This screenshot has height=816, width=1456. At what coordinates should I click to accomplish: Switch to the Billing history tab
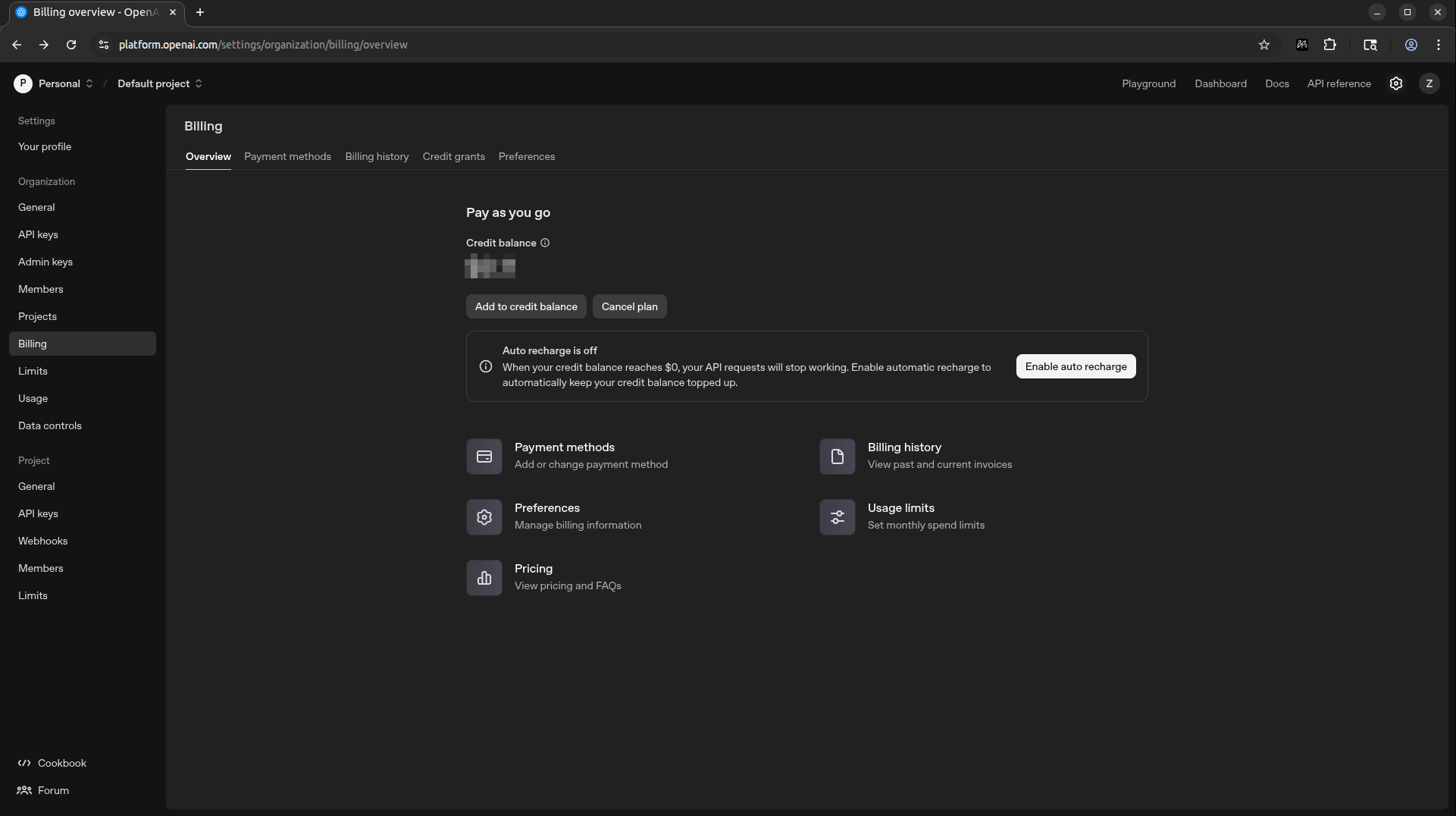[377, 156]
